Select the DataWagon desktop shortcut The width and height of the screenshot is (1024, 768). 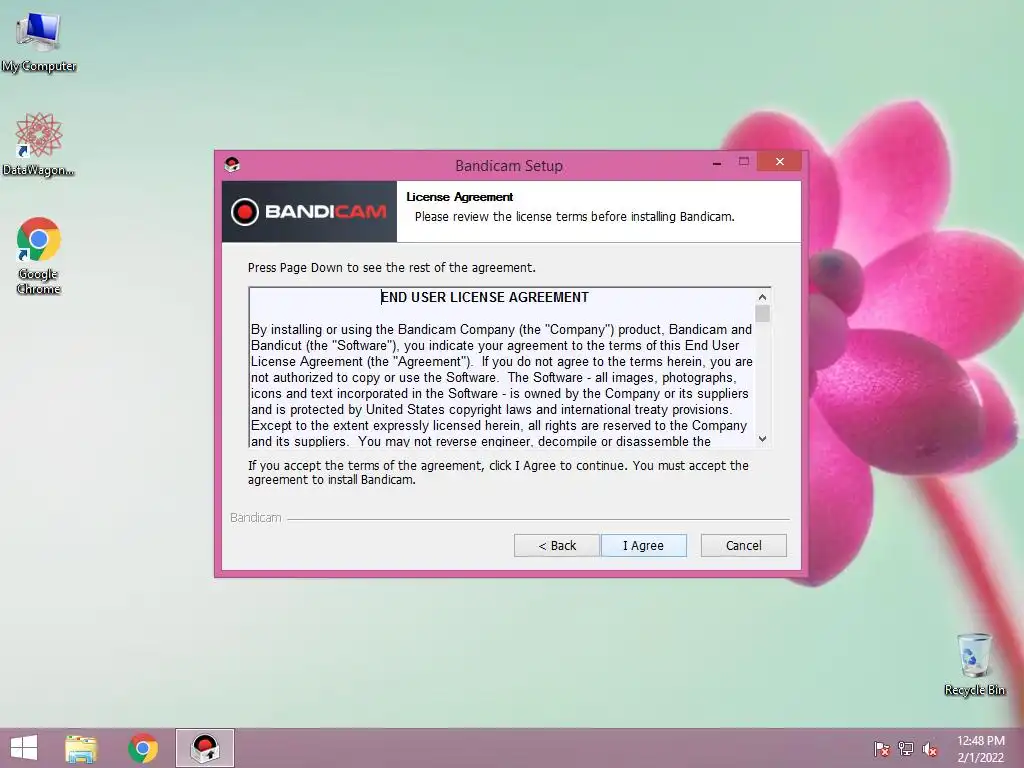(39, 144)
